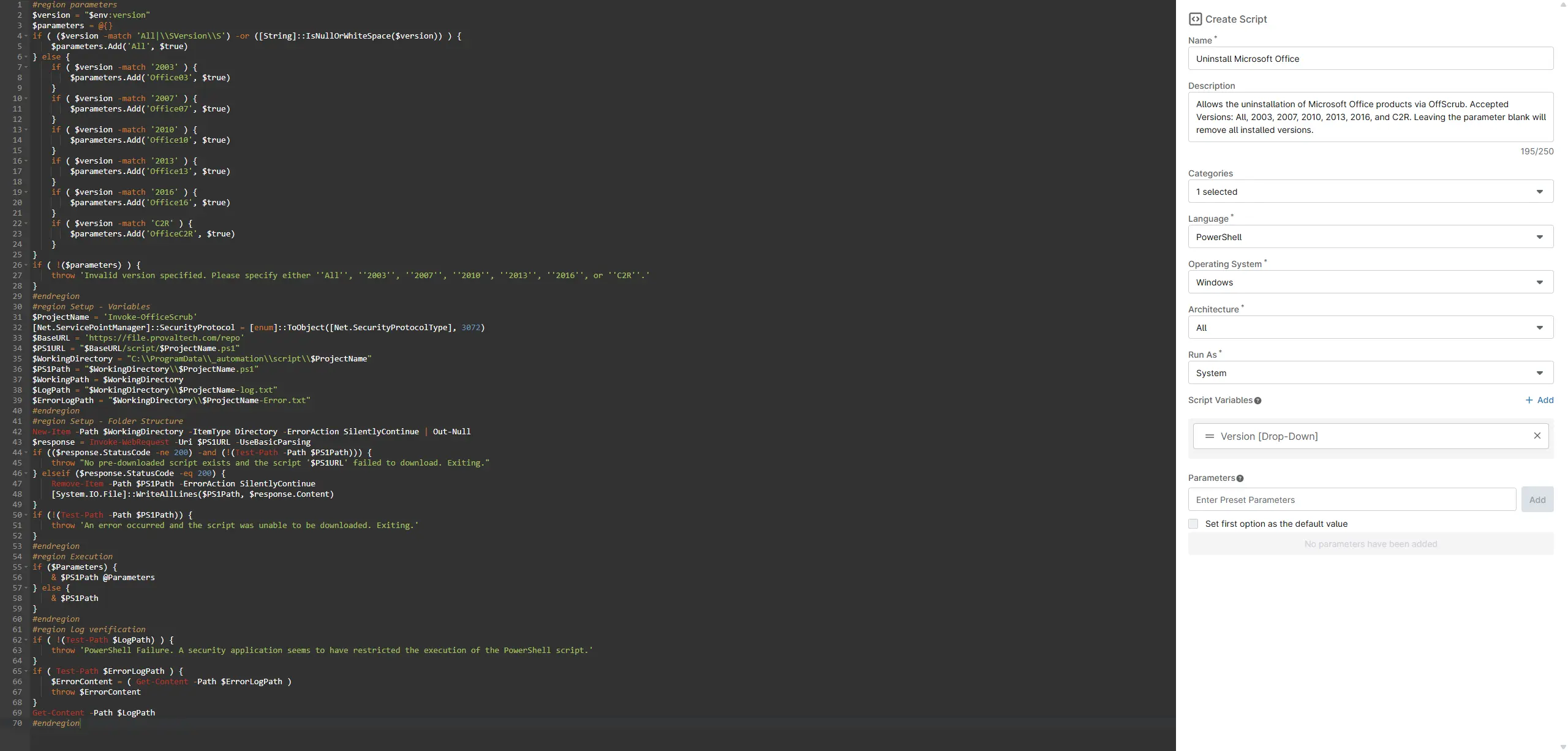Image resolution: width=1568 pixels, height=751 pixels.
Task: Open the Language dropdown showing PowerShell
Action: [1370, 237]
